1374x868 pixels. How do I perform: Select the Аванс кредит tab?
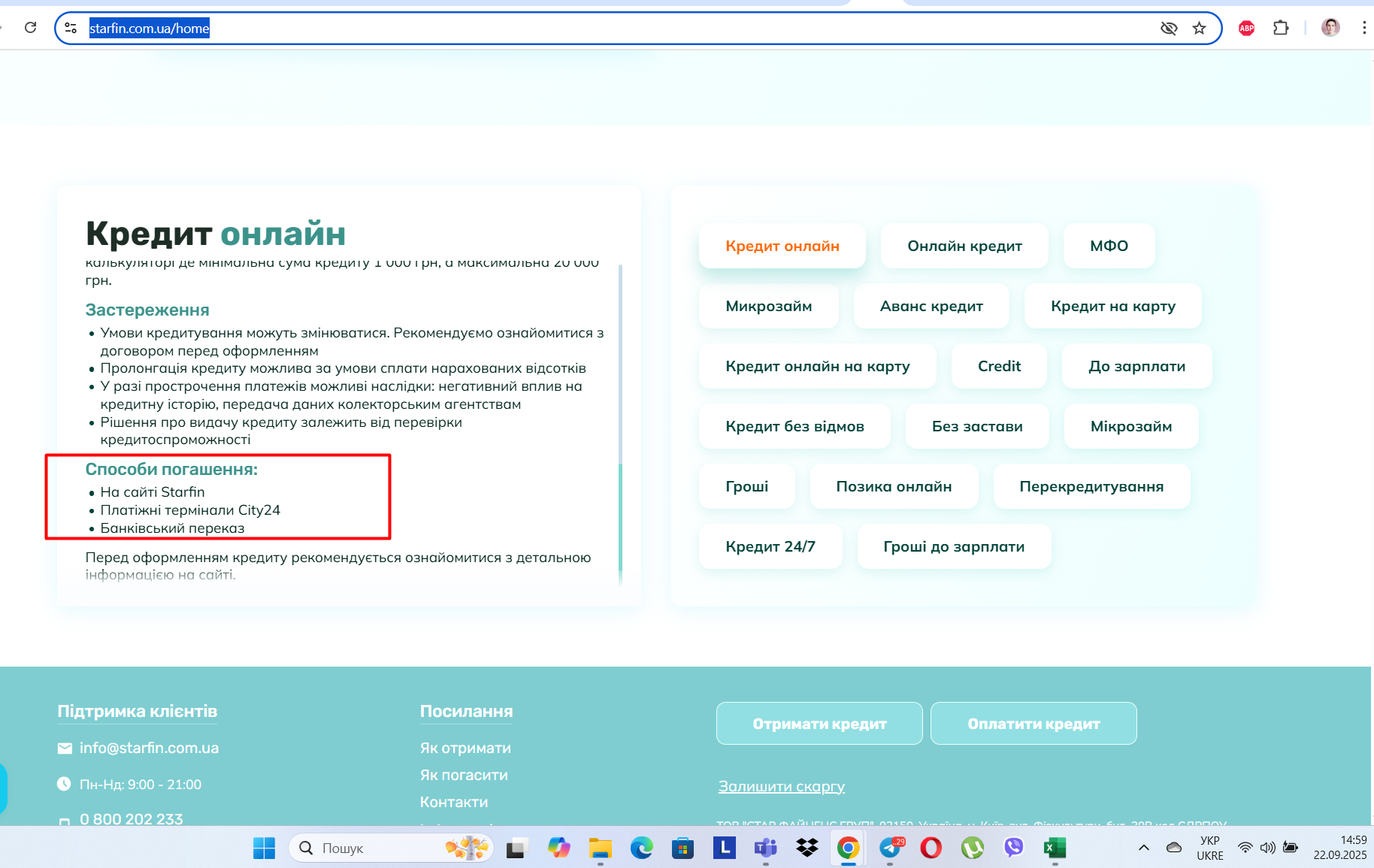point(931,306)
